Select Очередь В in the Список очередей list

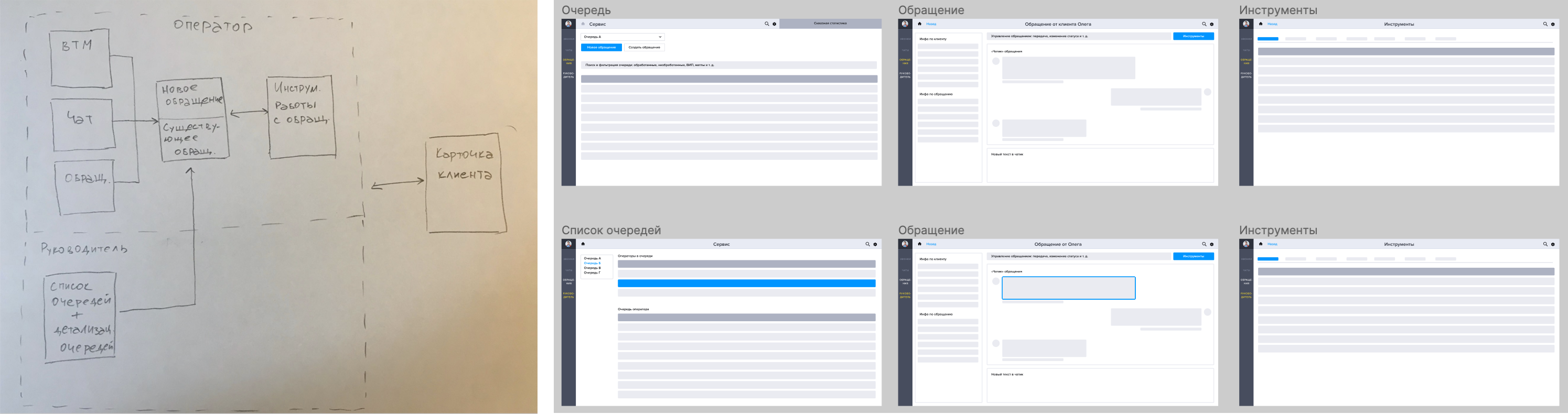592,268
